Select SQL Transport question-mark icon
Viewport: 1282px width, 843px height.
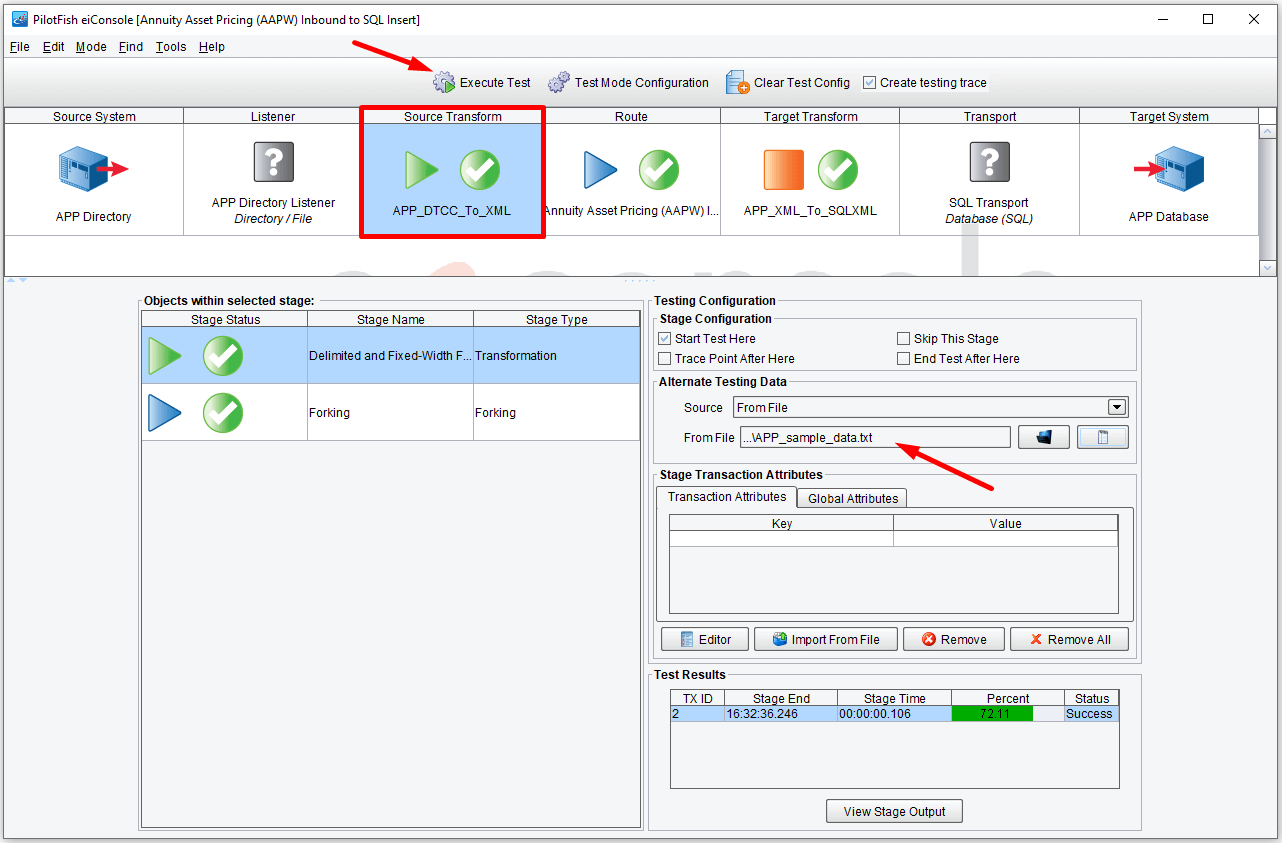coord(990,162)
